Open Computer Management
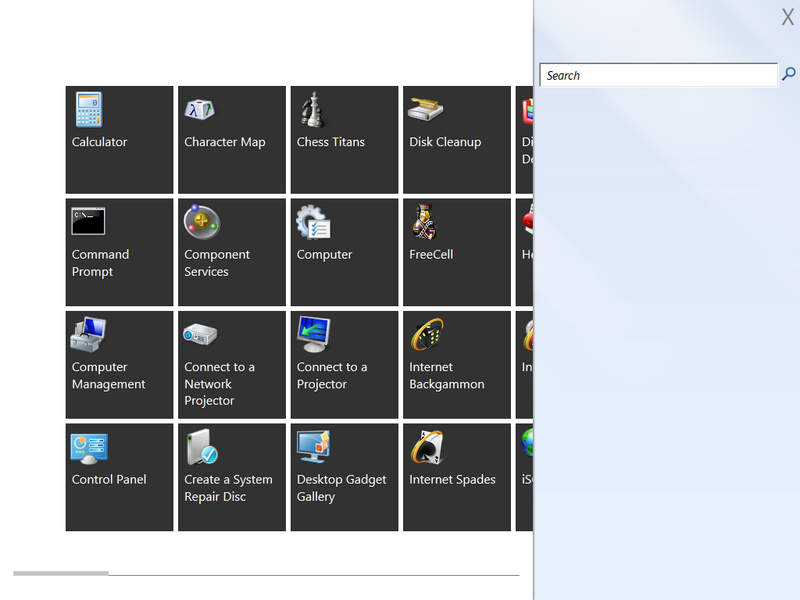This screenshot has width=800, height=600. point(119,365)
